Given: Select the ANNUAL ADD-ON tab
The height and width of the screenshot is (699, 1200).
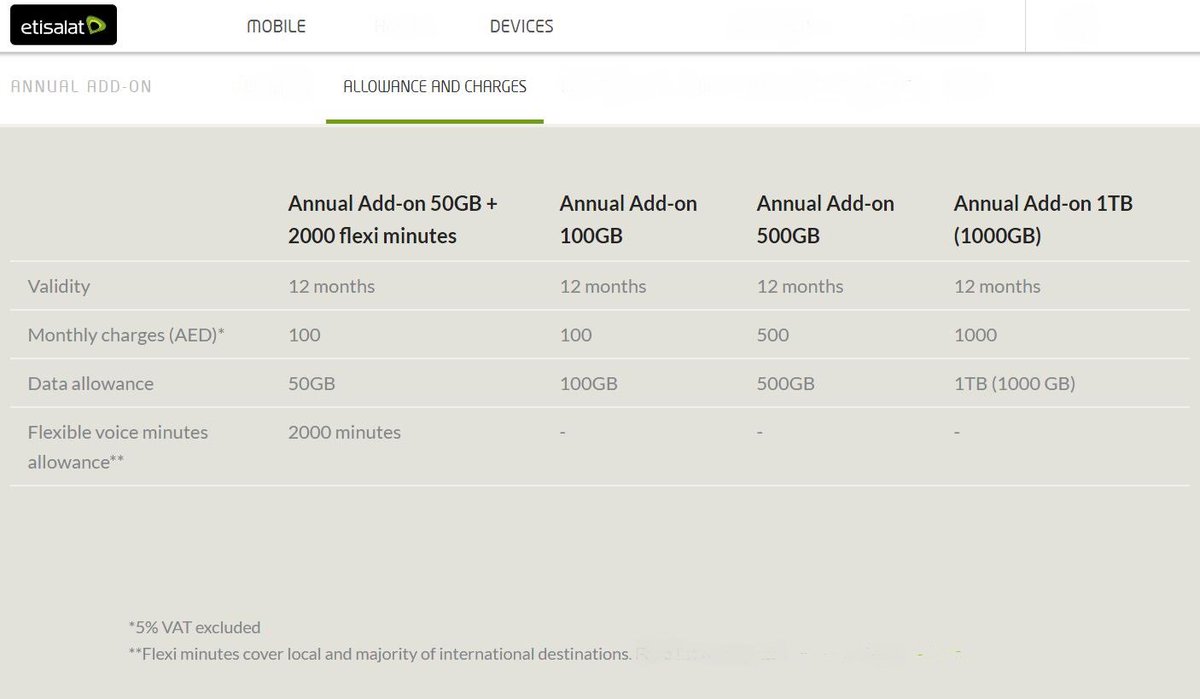Looking at the screenshot, I should [81, 86].
